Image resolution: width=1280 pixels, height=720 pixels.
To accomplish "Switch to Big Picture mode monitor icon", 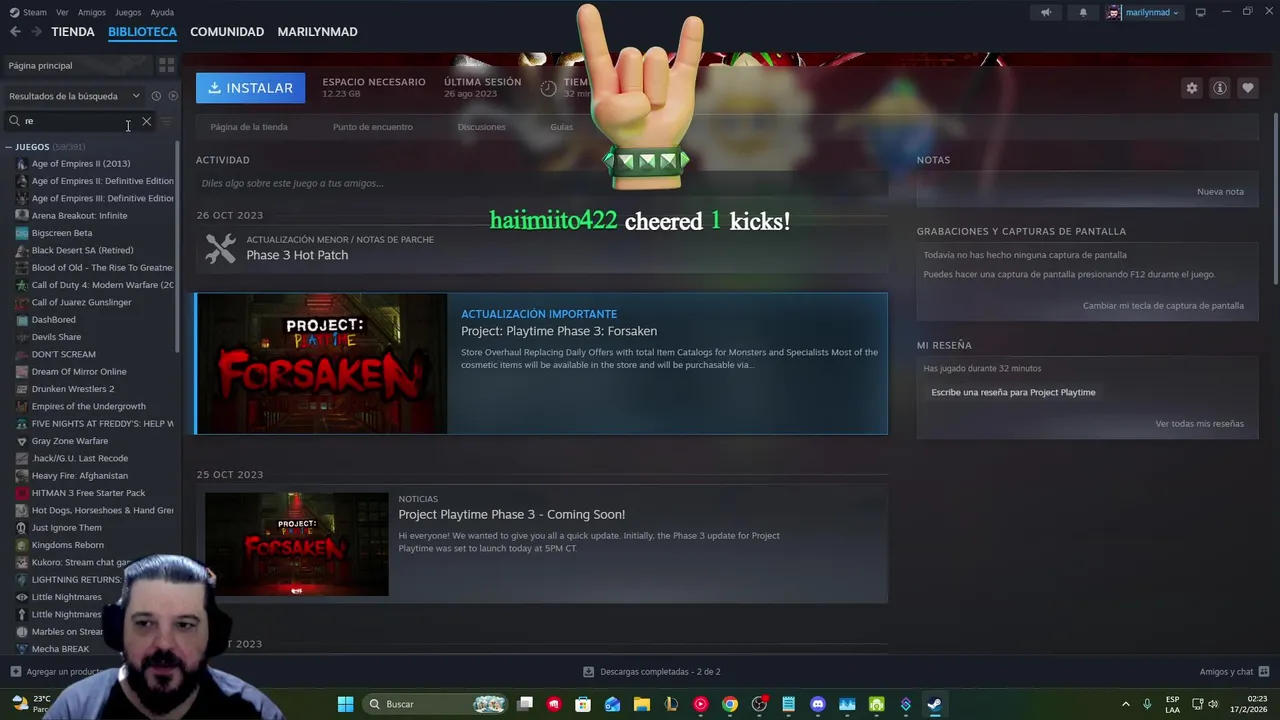I will point(1200,12).
